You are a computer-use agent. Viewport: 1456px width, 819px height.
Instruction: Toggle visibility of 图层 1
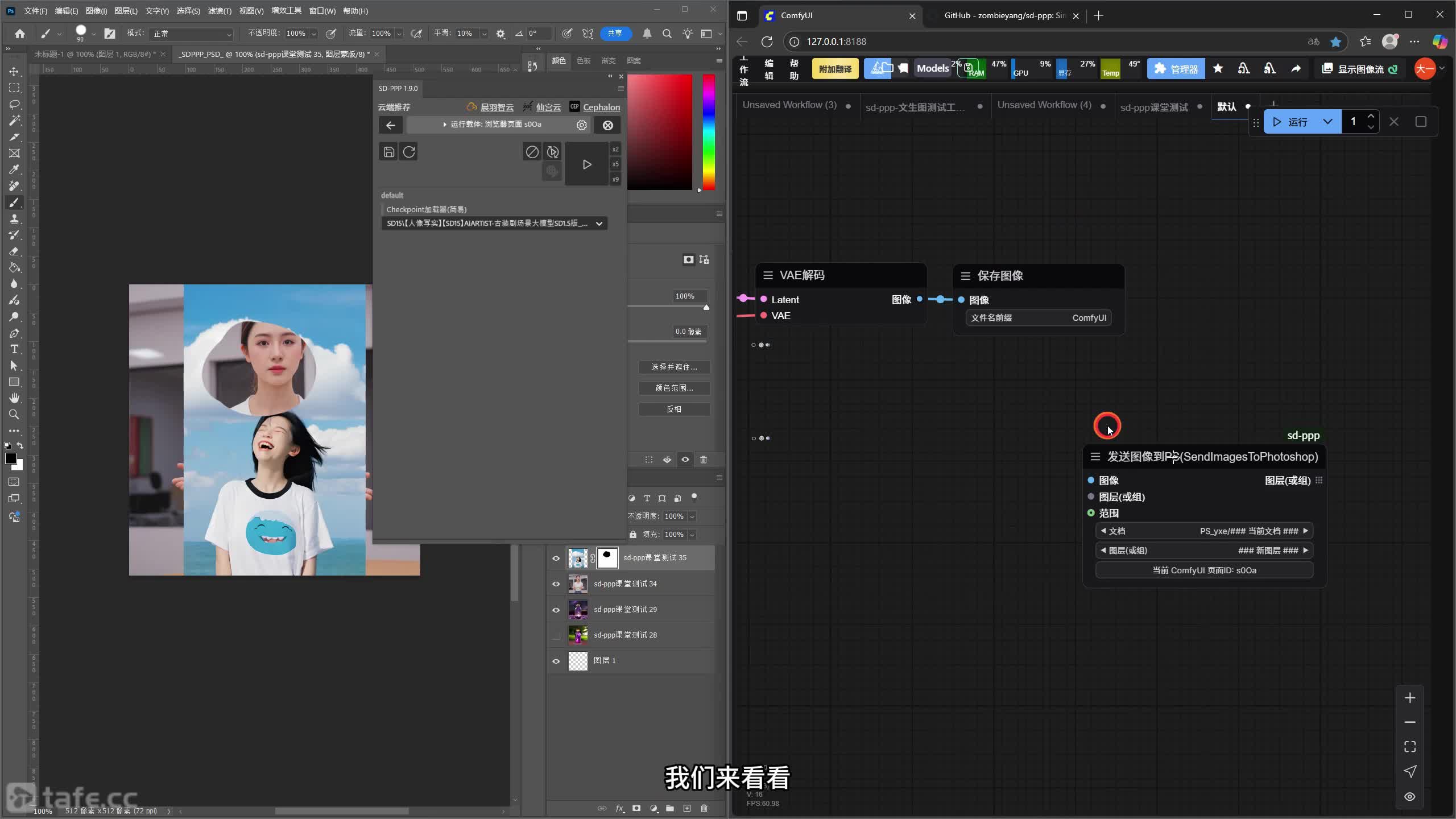point(556,661)
